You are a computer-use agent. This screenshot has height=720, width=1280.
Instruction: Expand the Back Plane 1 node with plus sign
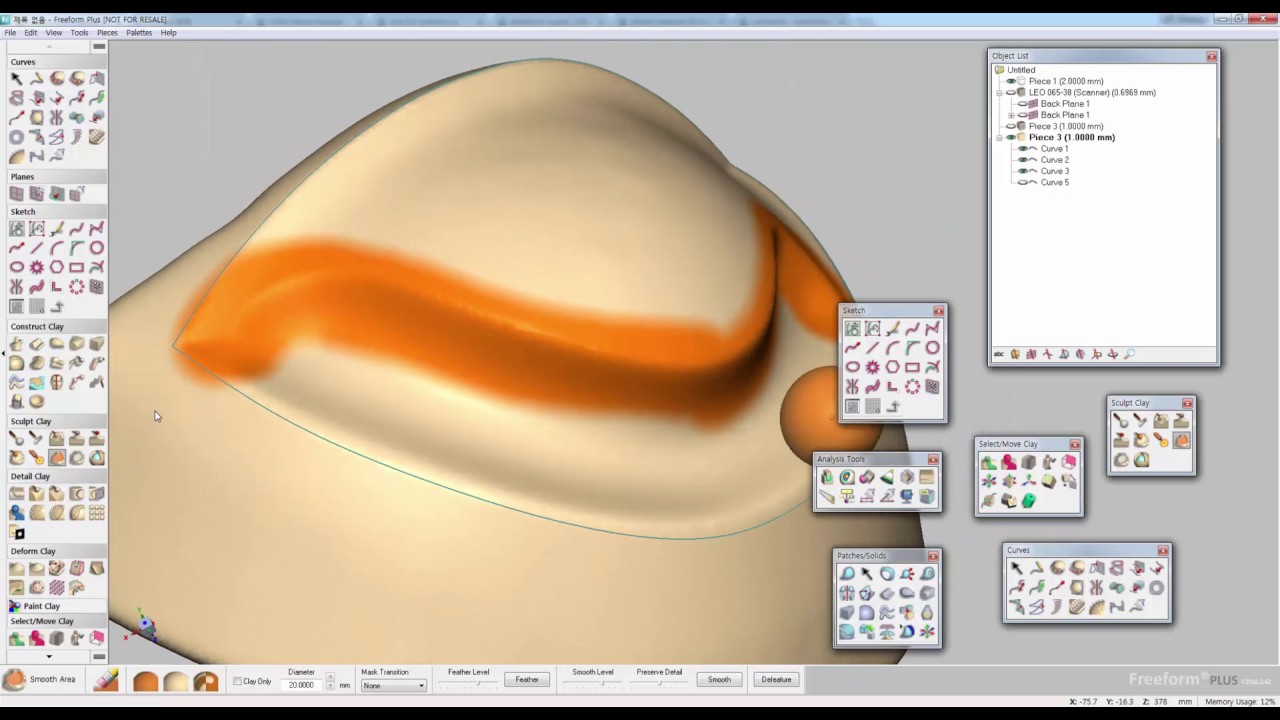pyautogui.click(x=1011, y=115)
